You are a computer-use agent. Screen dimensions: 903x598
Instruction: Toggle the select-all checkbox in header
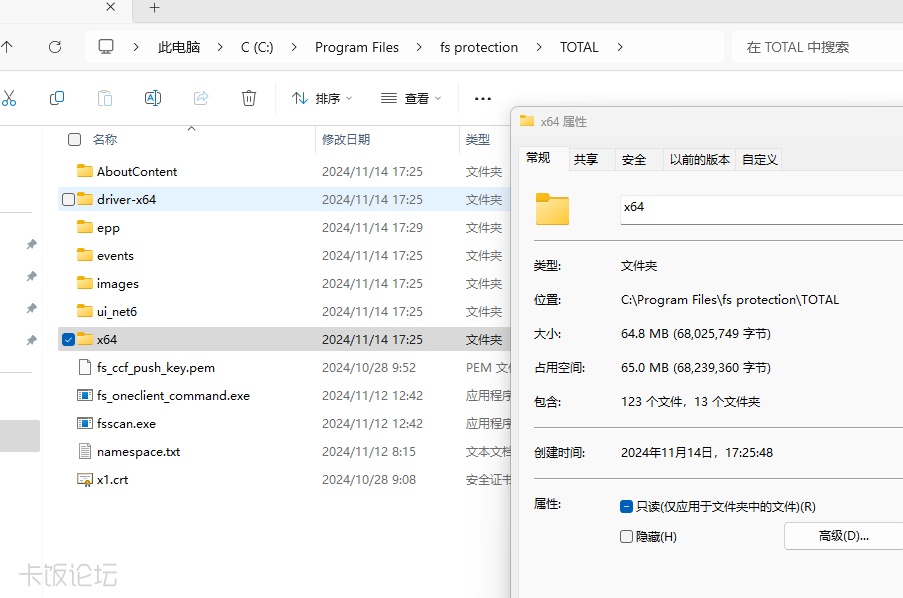(x=74, y=139)
